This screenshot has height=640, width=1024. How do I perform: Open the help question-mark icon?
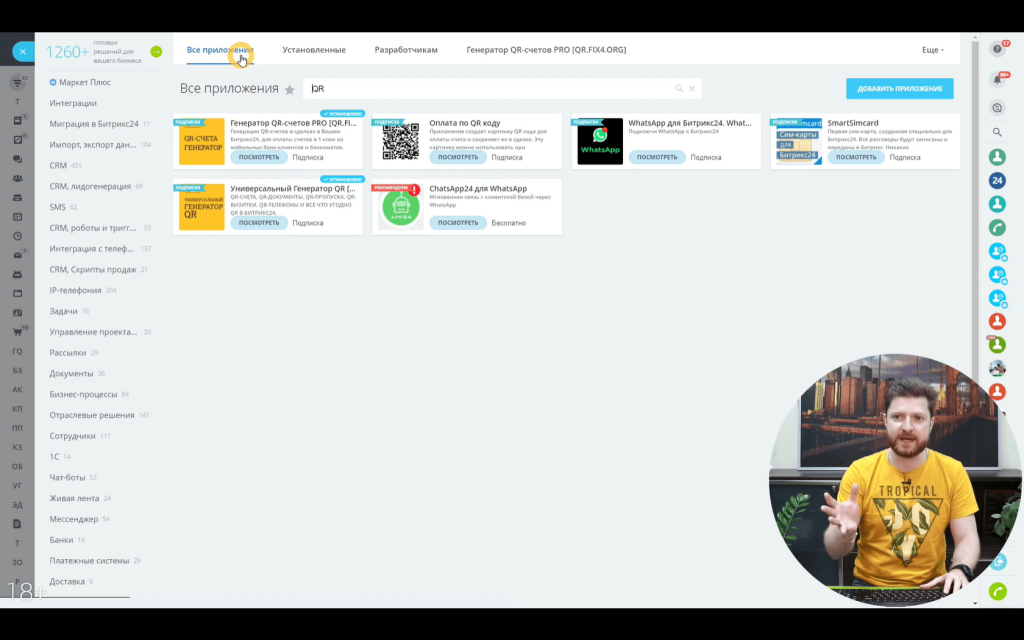[x=997, y=49]
